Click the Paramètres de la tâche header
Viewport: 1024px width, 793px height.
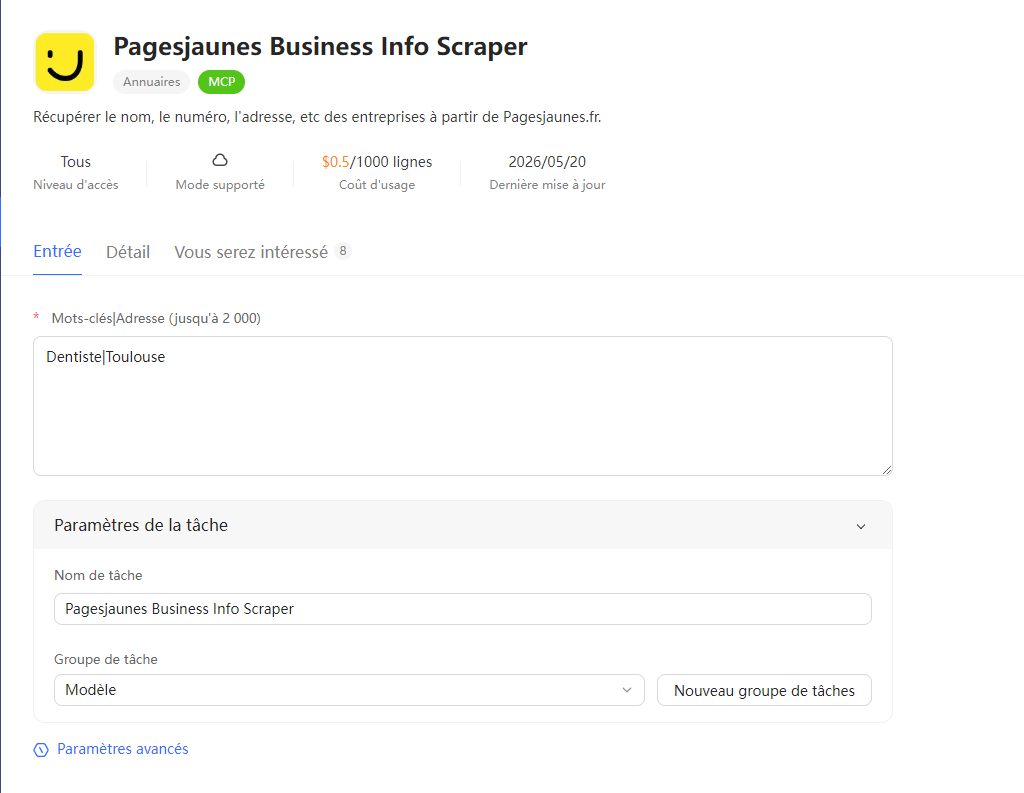pyautogui.click(x=462, y=525)
